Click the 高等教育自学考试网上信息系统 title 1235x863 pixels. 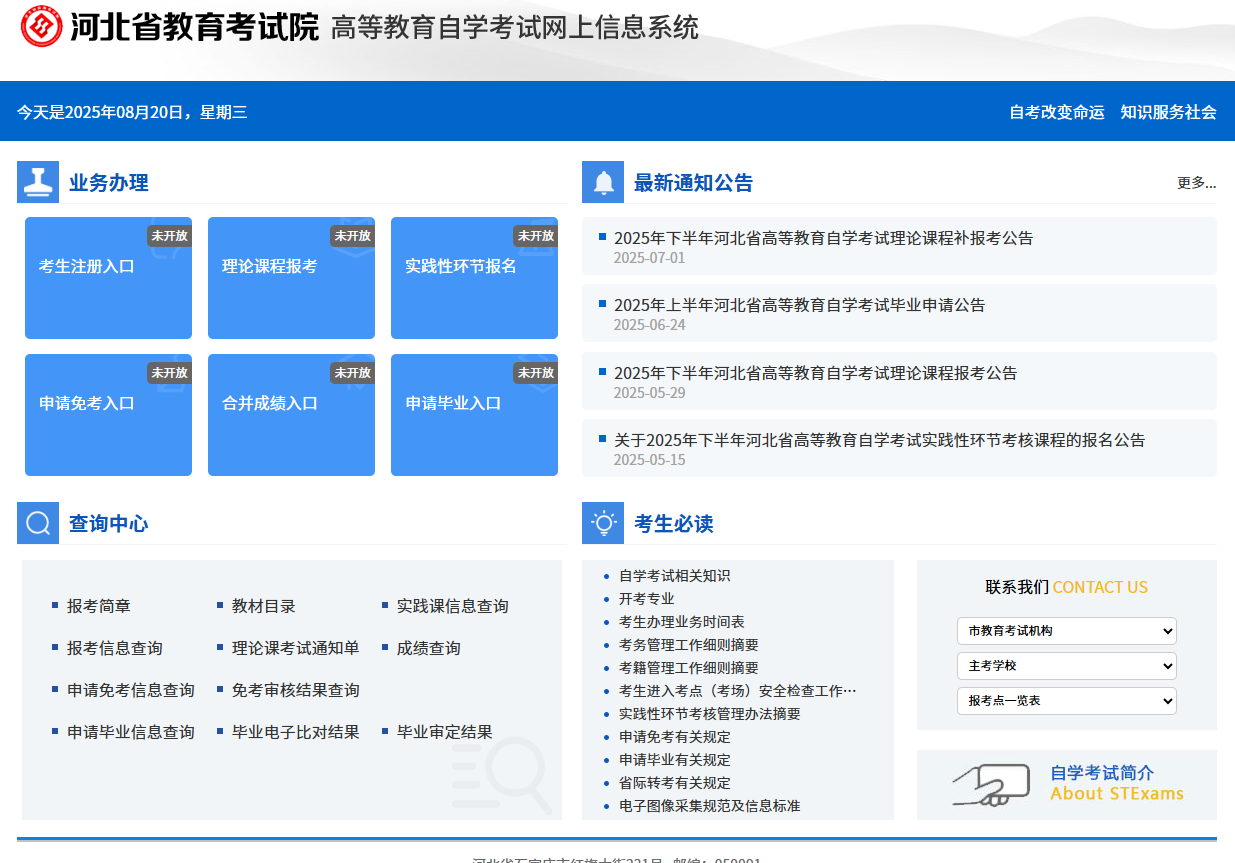514,27
